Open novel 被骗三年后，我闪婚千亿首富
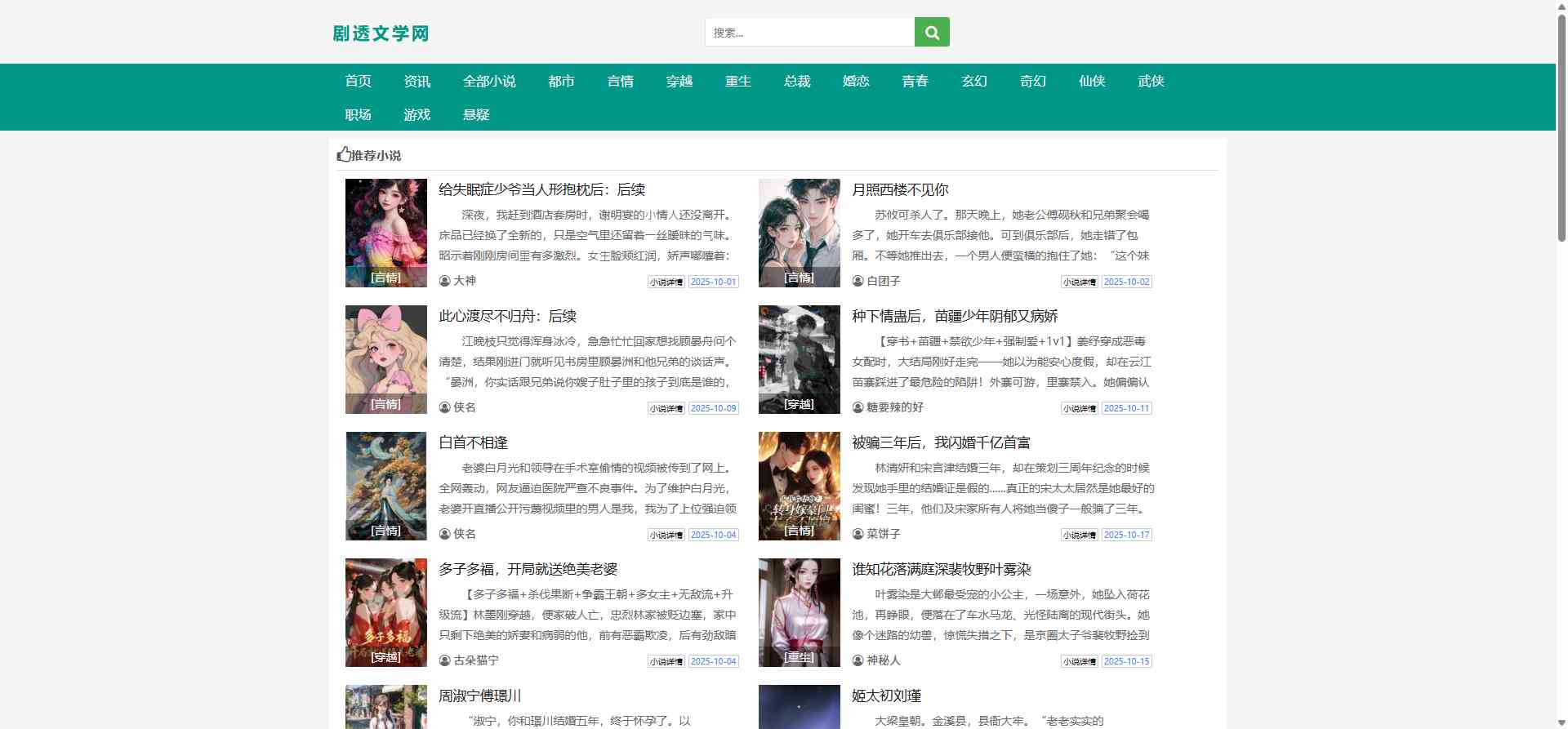This screenshot has width=1568, height=729. pos(941,442)
